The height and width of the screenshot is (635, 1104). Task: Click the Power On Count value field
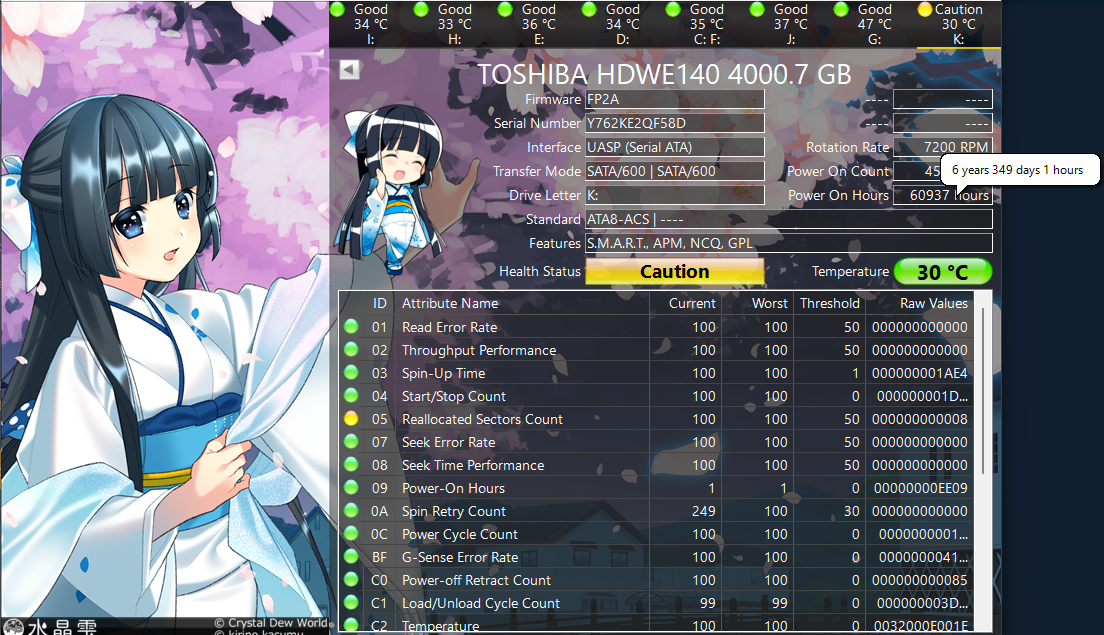pos(918,171)
